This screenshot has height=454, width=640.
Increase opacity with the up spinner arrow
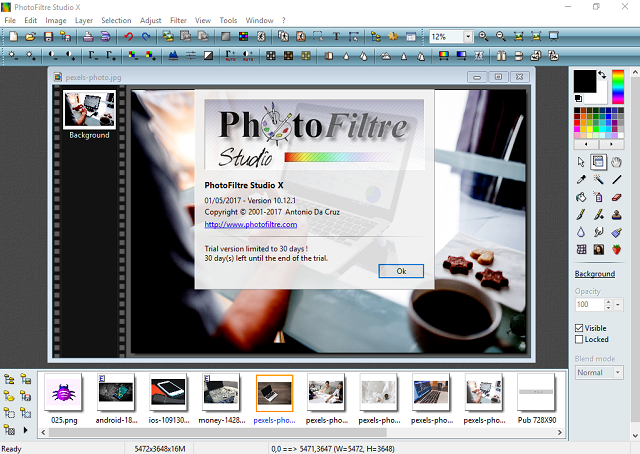tap(608, 302)
